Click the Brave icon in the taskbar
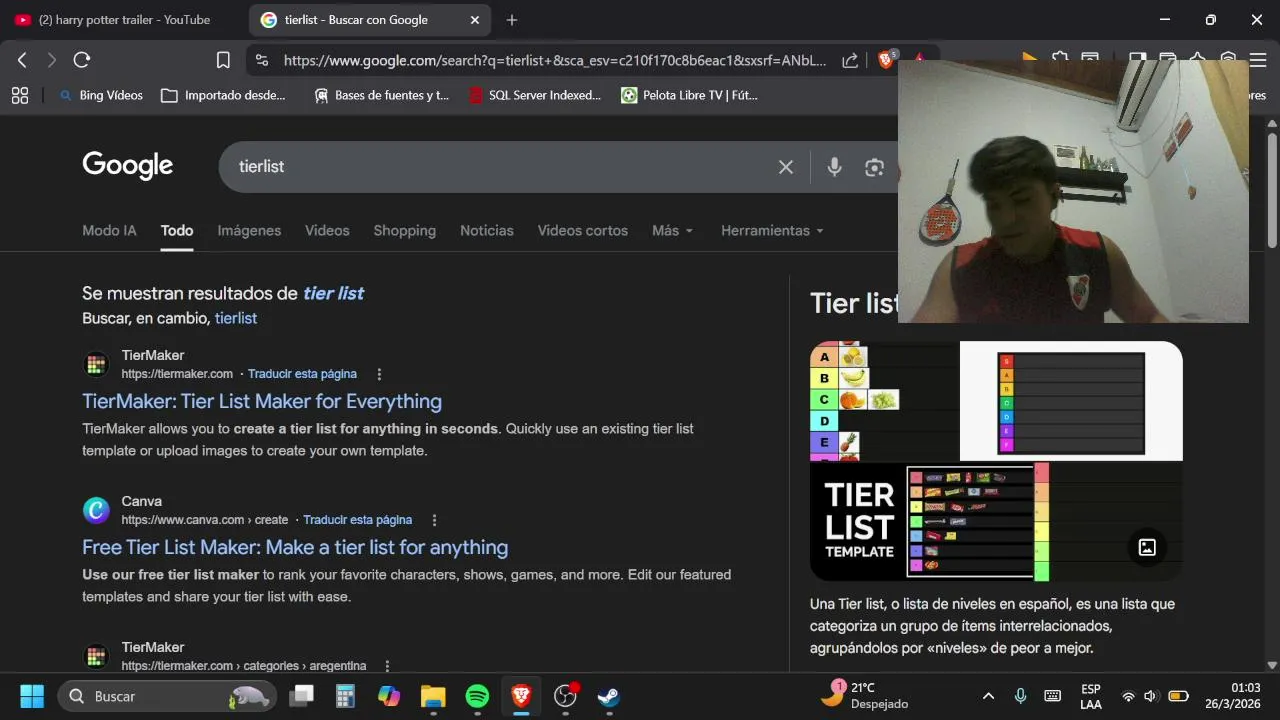 [x=521, y=696]
